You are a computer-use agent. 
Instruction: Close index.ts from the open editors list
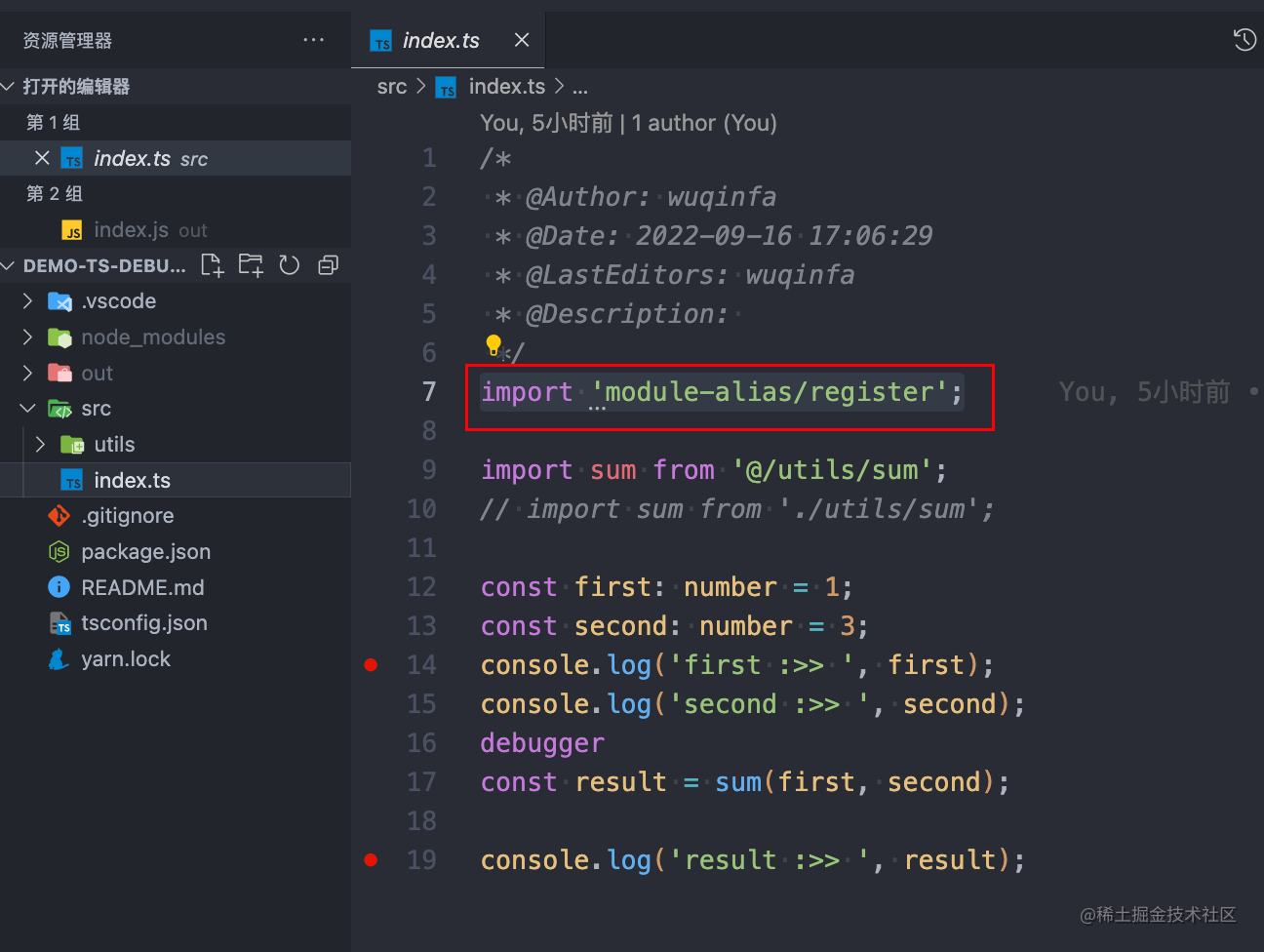(x=42, y=157)
